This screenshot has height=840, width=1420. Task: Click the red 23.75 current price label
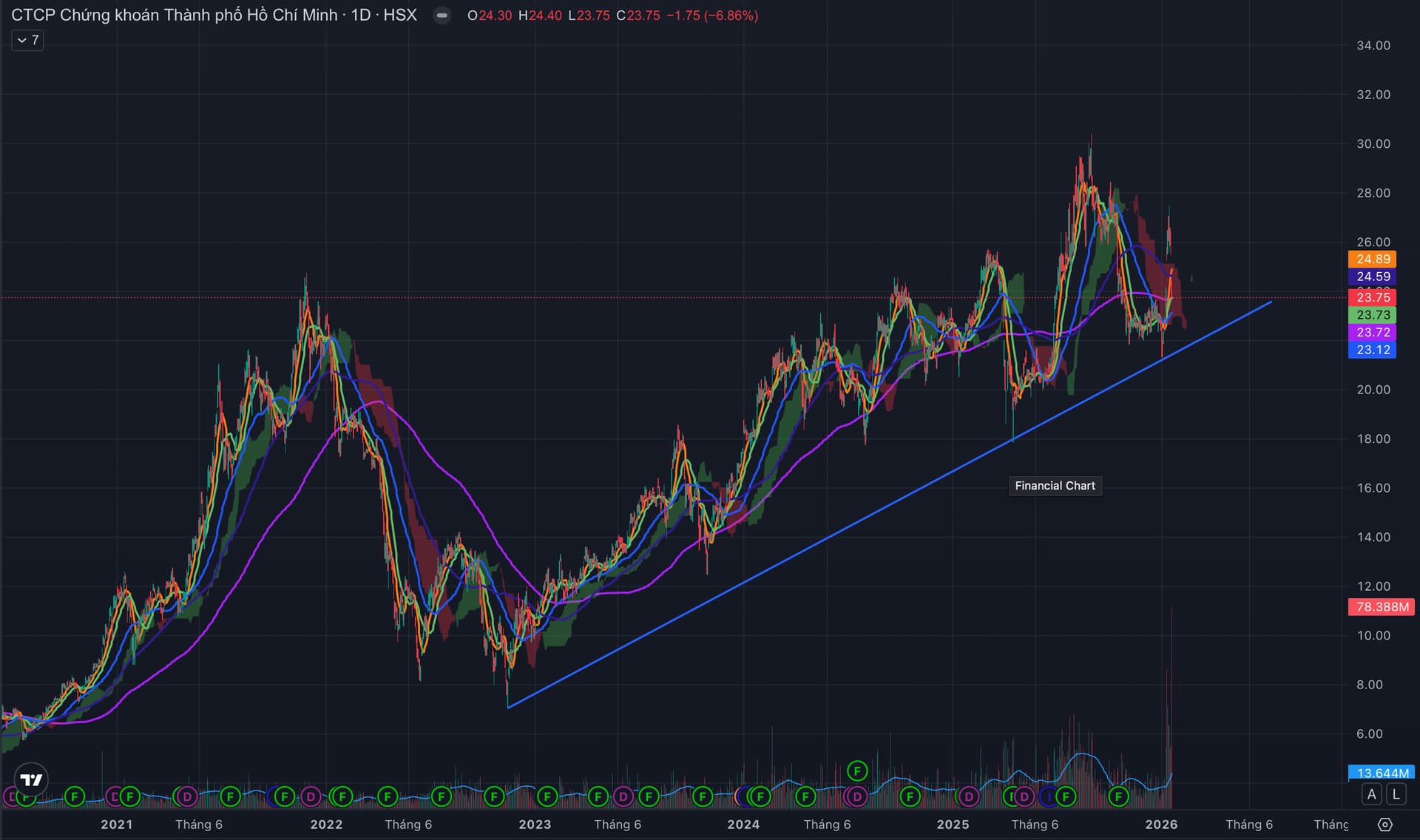[1373, 297]
